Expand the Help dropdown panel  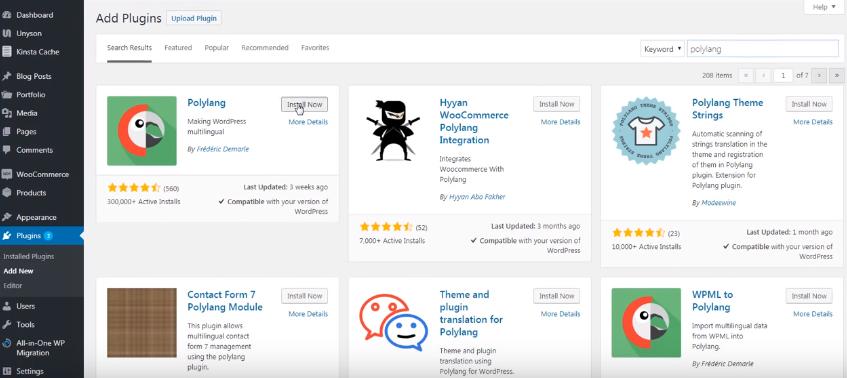pyautogui.click(x=824, y=7)
